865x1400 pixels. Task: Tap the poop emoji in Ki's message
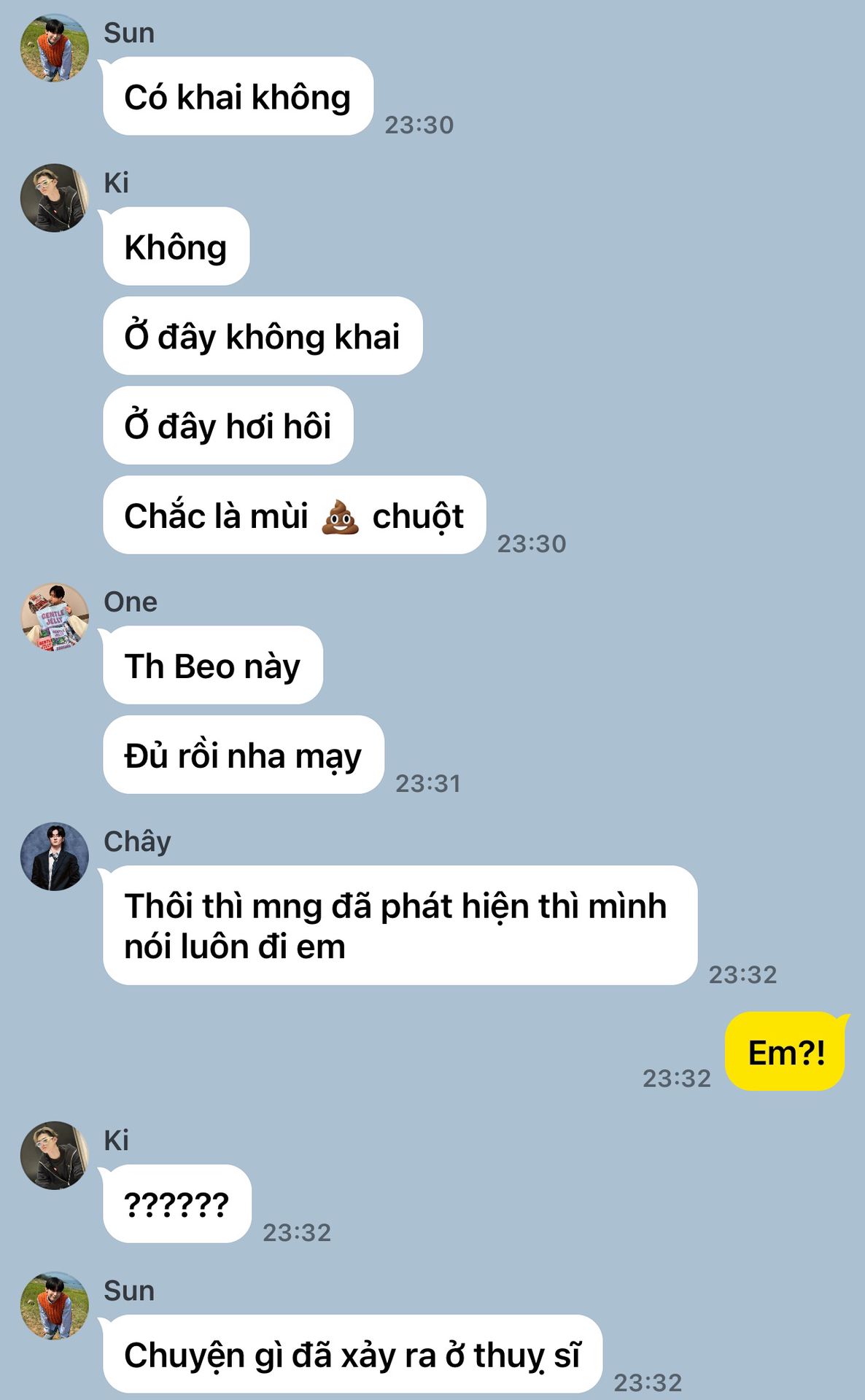click(x=341, y=516)
